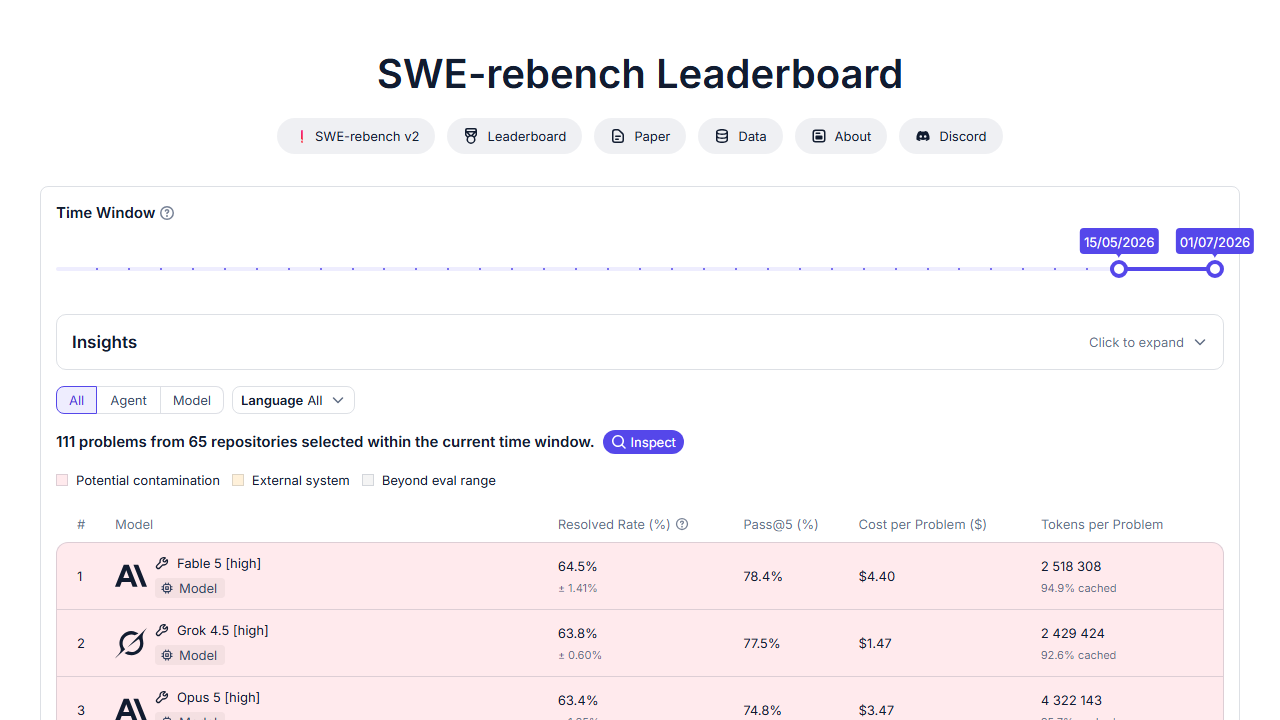Screen dimensions: 1280x720
Task: Click the document icon on Paper button
Action: [618, 136]
